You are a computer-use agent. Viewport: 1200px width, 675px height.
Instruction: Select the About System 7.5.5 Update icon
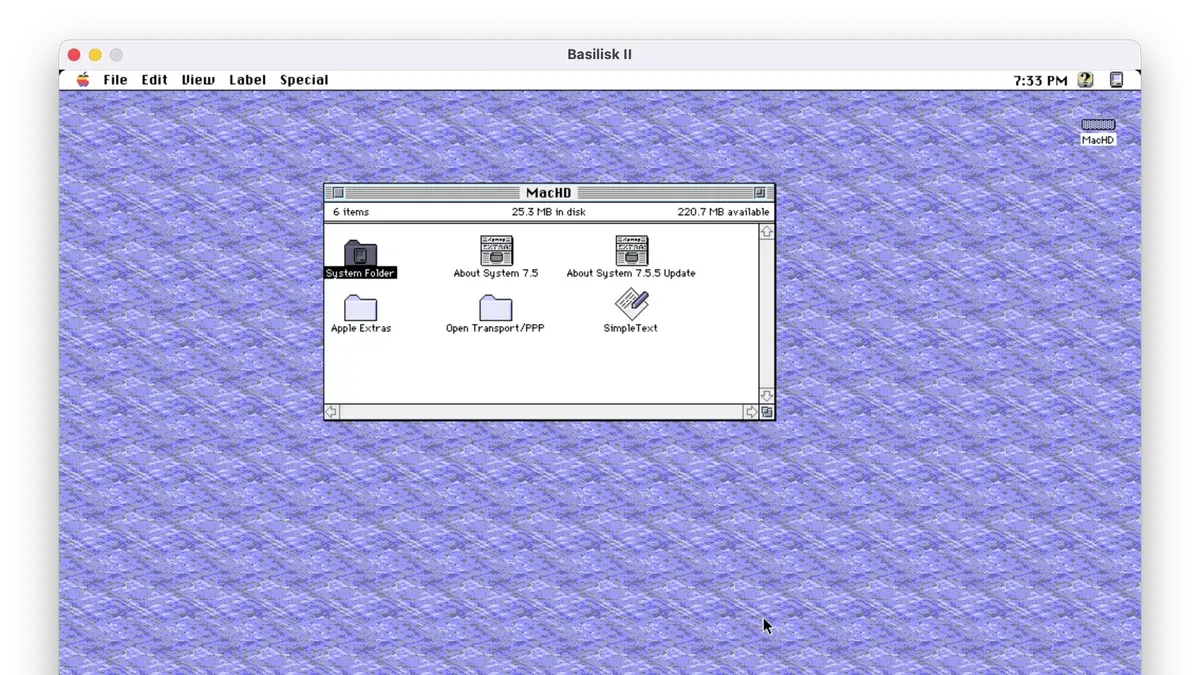pos(631,251)
